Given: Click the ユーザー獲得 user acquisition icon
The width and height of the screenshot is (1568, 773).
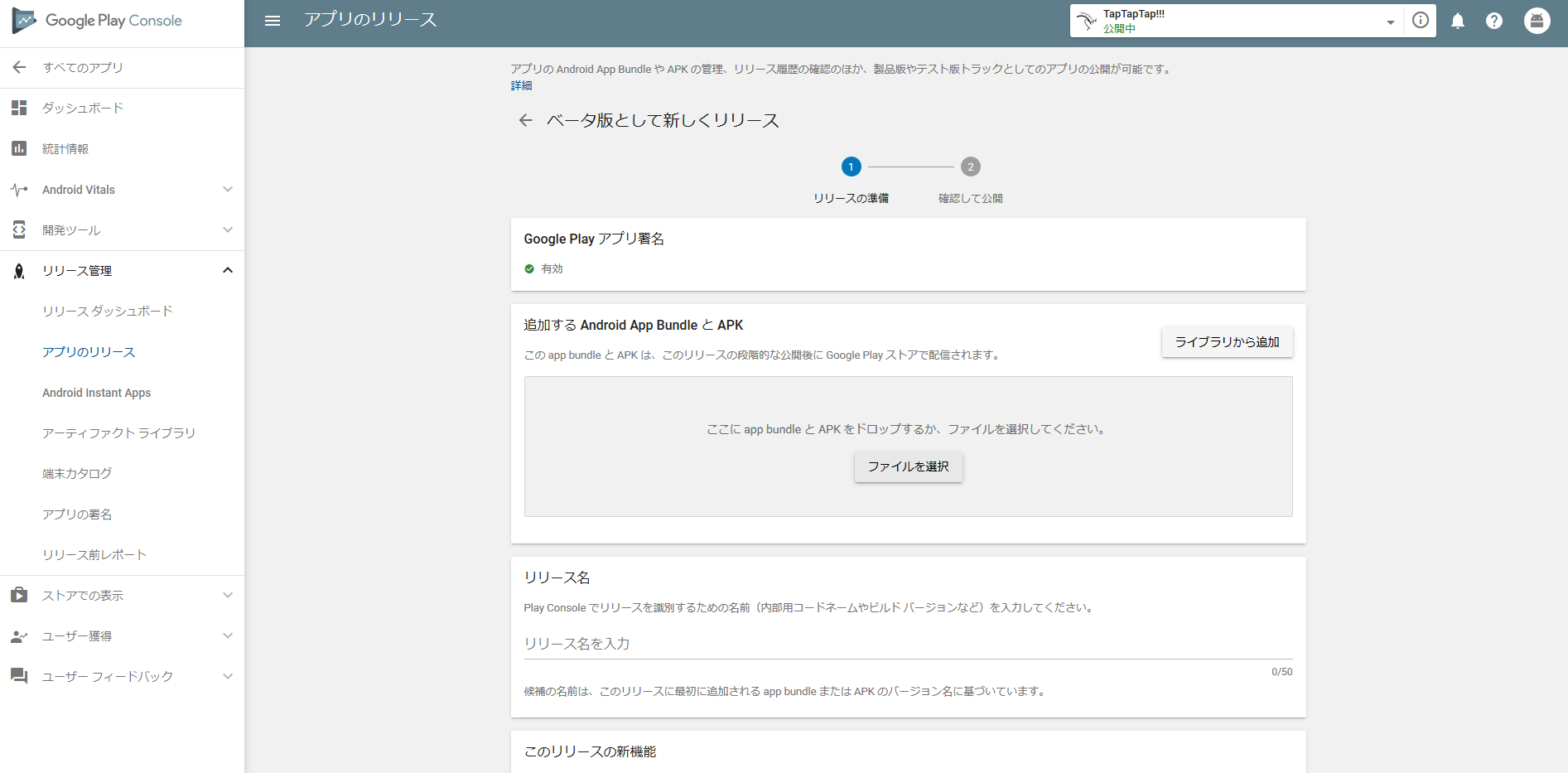Looking at the screenshot, I should click(19, 636).
